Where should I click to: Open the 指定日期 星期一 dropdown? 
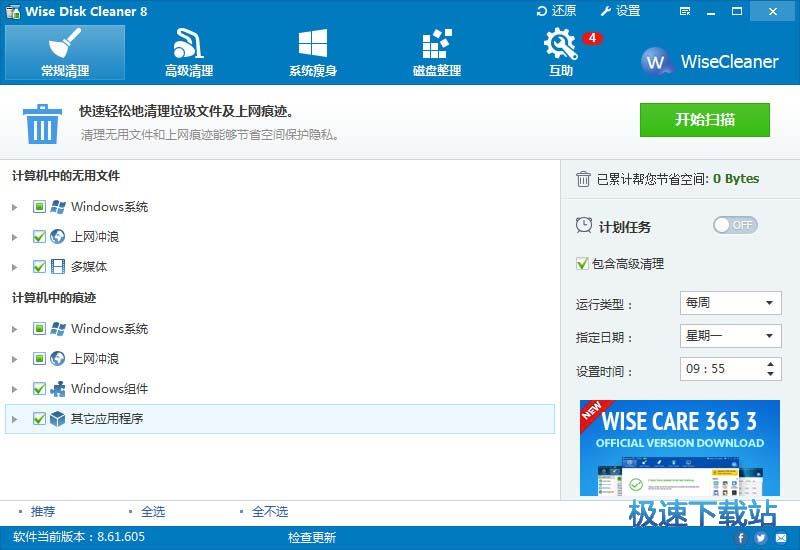[x=730, y=336]
